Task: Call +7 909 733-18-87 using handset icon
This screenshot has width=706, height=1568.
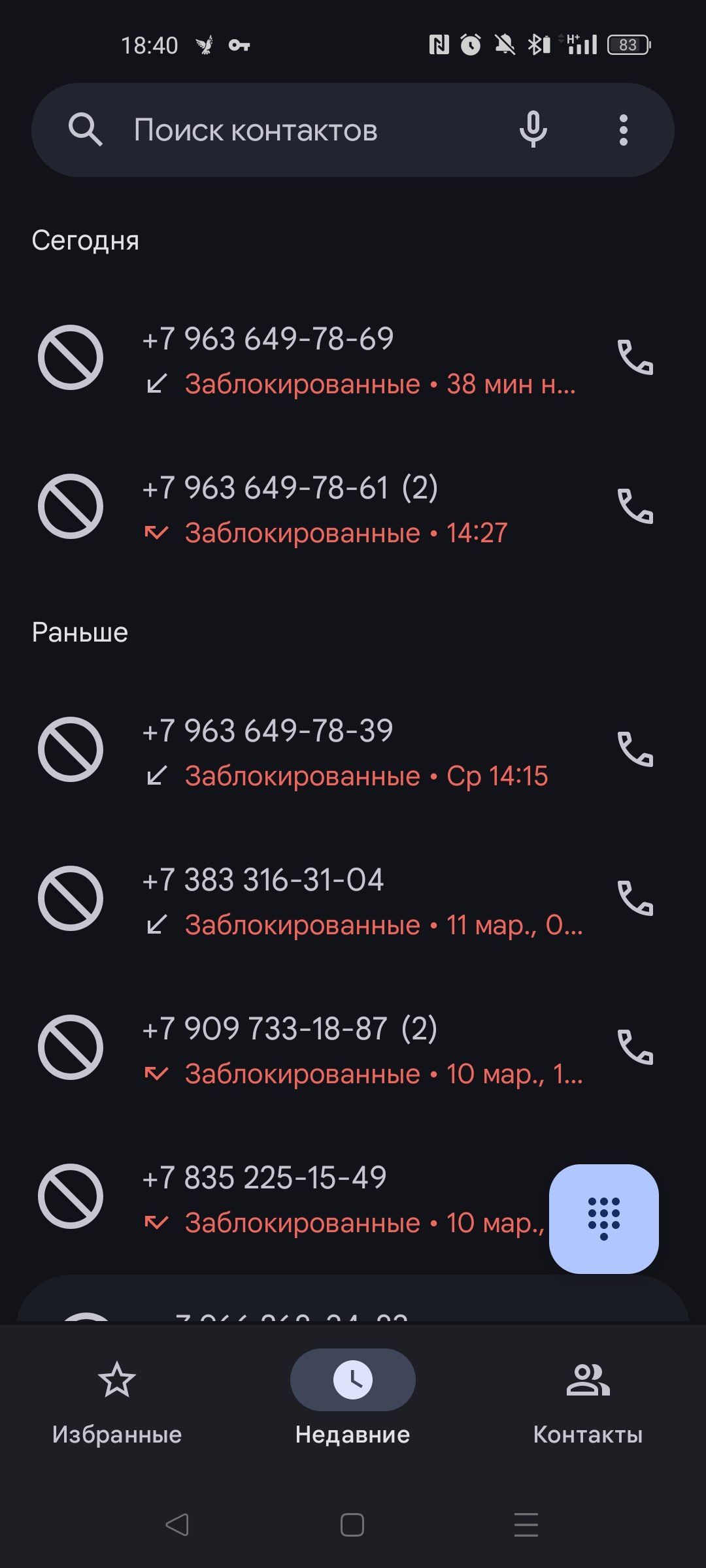Action: [635, 1047]
